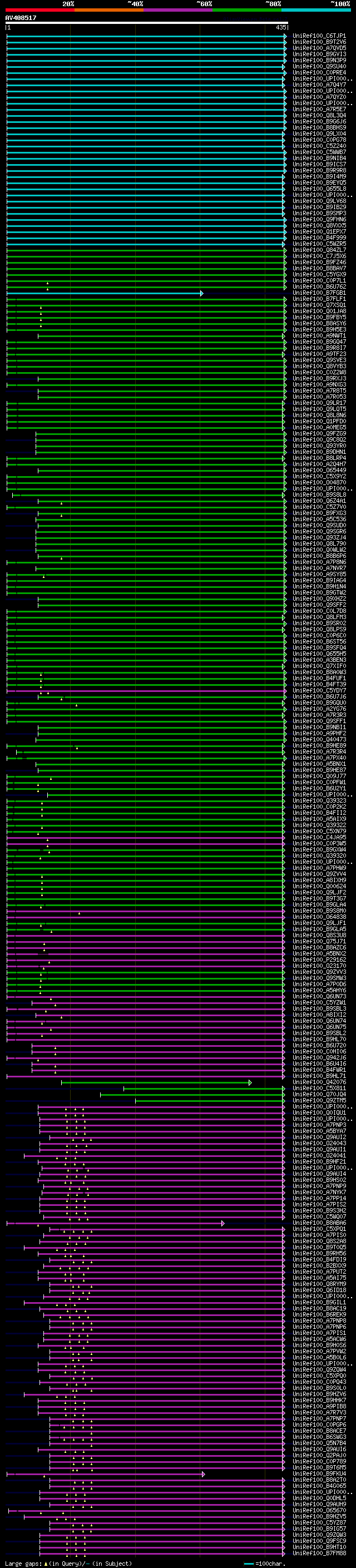The width and height of the screenshot is (356, 1568).
Task: Click the red 20% identity legend segment
Action: [x=40, y=10]
